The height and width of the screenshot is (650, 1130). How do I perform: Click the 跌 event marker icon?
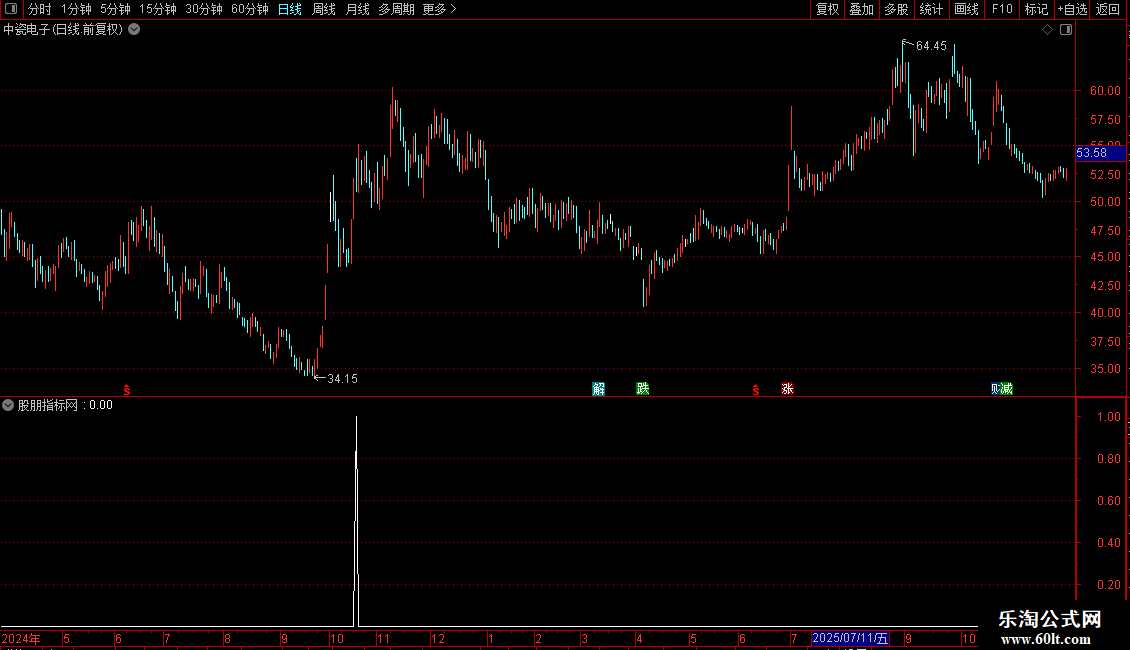tap(643, 389)
